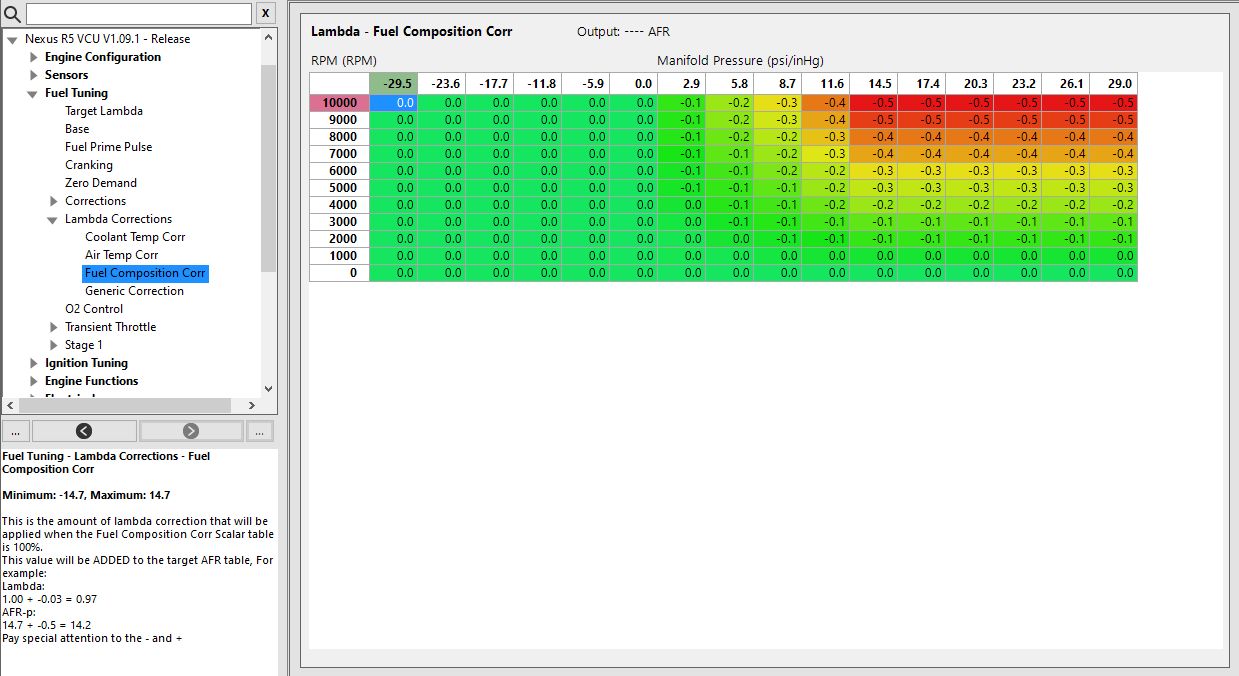
Task: Select Coolant Temp Corr table
Action: coord(135,237)
